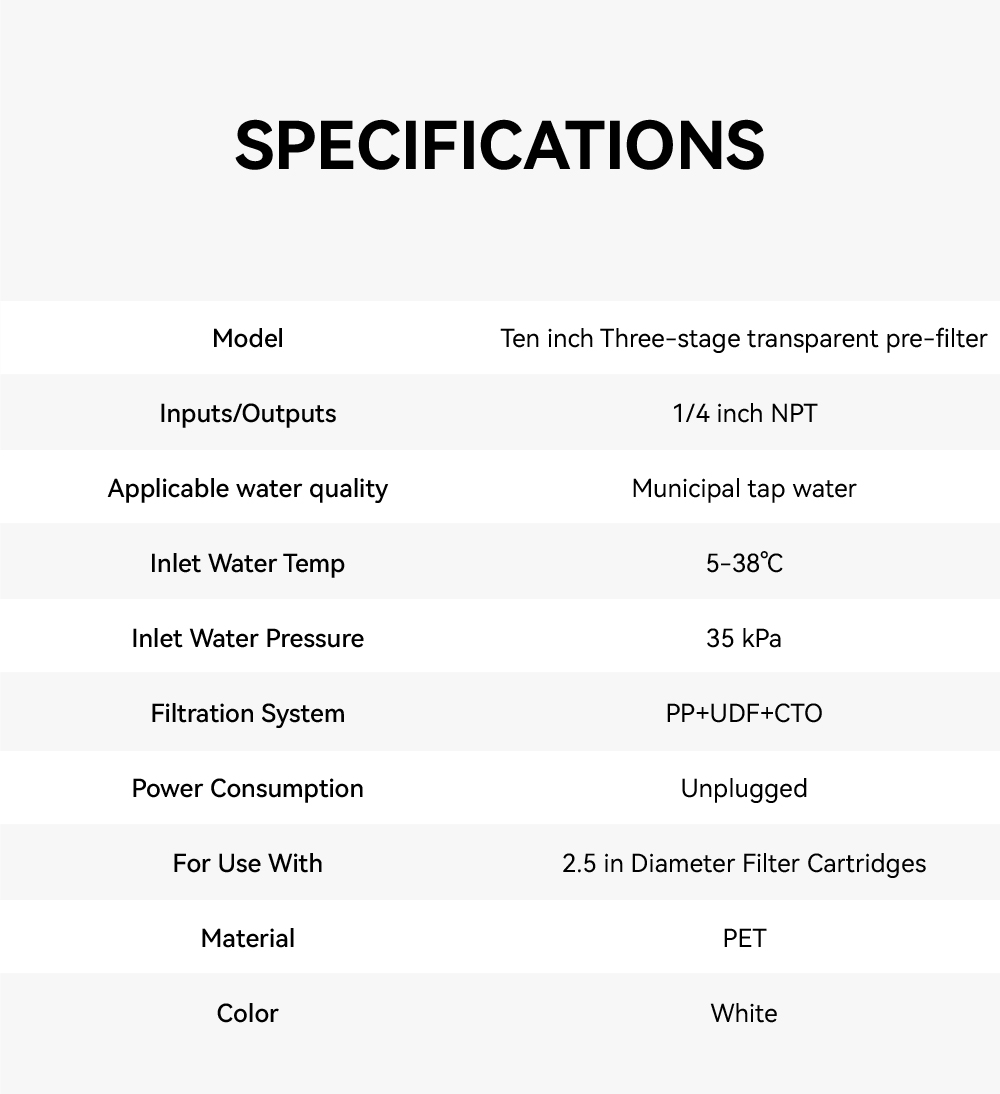Select the 'Applicable water quality' label
This screenshot has width=1000, height=1094.
[248, 489]
